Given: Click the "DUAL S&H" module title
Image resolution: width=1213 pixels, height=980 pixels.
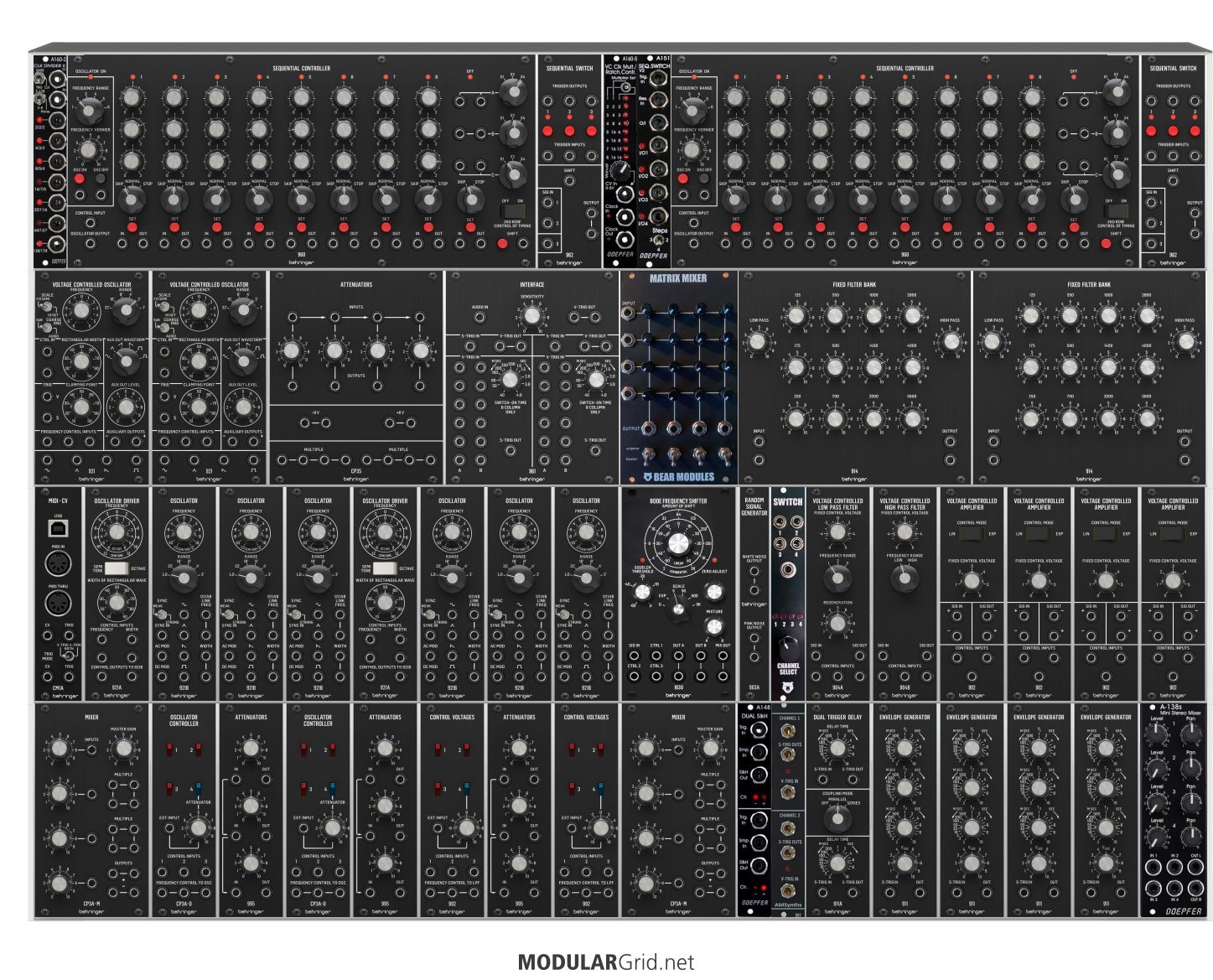Looking at the screenshot, I should pos(754,717).
